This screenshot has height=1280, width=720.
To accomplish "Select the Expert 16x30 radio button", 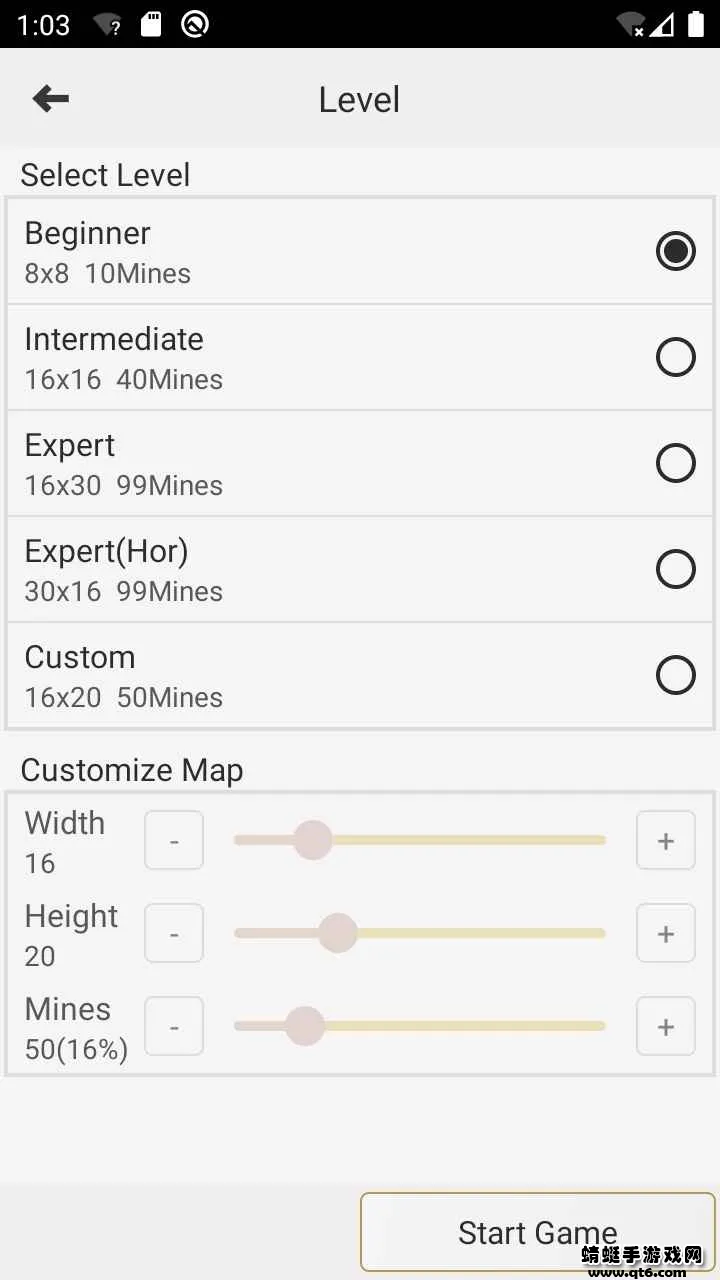I will 675,463.
